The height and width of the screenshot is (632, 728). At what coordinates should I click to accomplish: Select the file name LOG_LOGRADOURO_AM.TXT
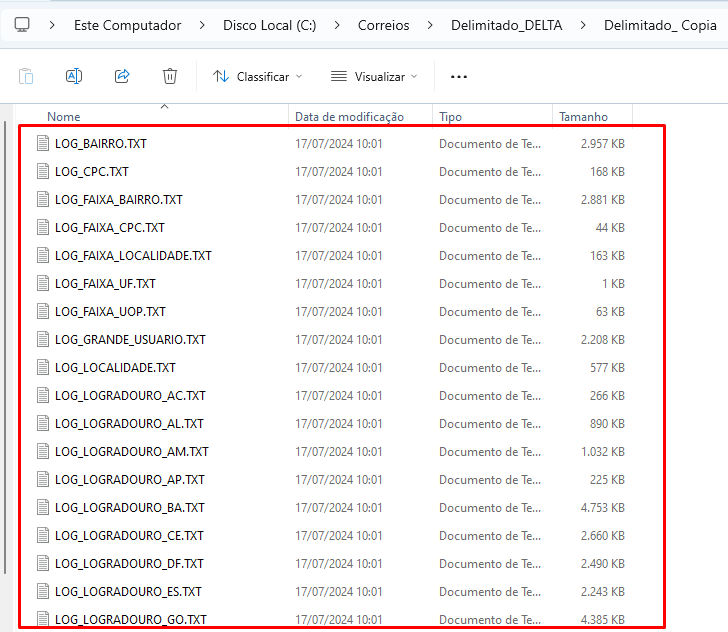131,452
